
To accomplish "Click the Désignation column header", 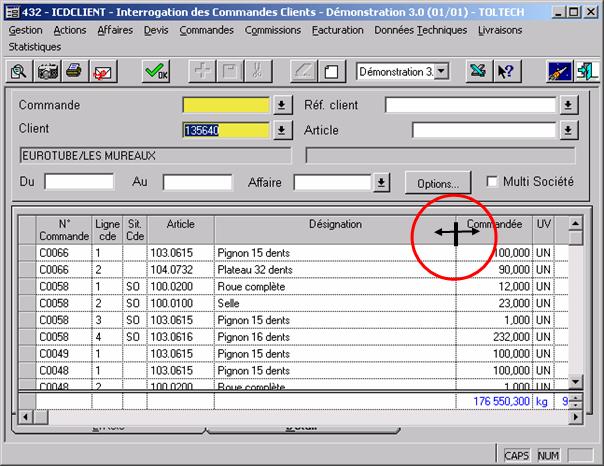I will pyautogui.click(x=335, y=225).
